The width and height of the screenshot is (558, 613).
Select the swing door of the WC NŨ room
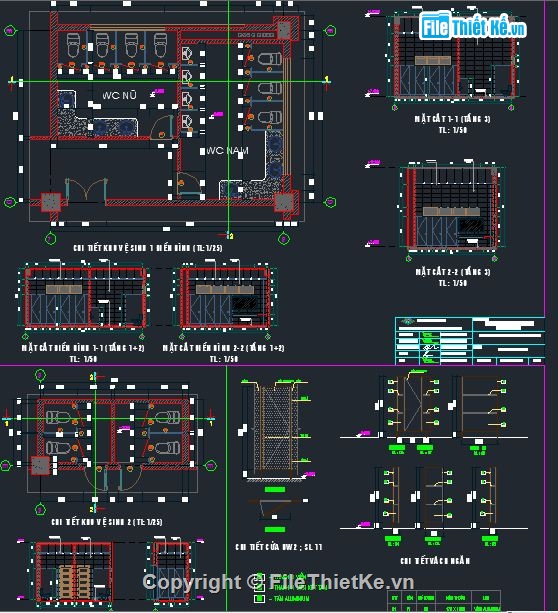[x=161, y=127]
